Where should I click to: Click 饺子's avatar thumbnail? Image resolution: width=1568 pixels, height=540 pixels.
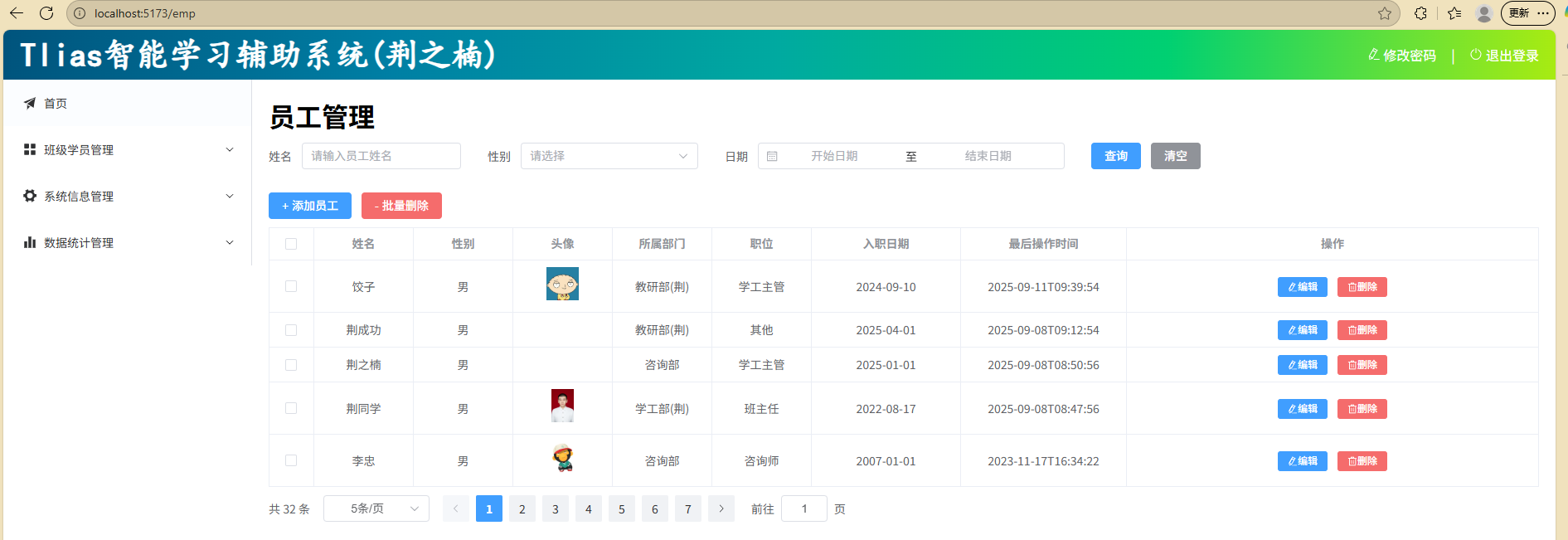pyautogui.click(x=562, y=285)
